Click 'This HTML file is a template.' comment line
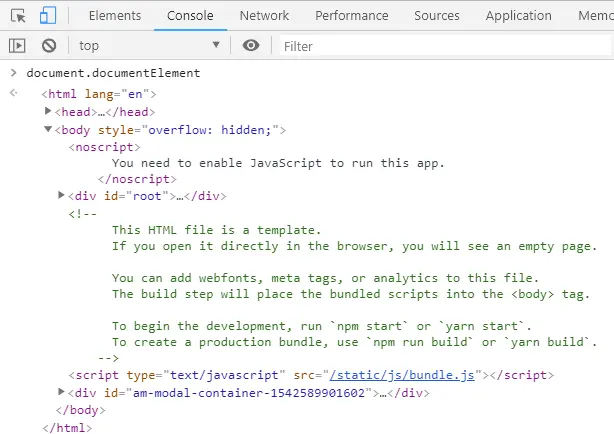Viewport: 614px width, 434px height. coord(217,230)
